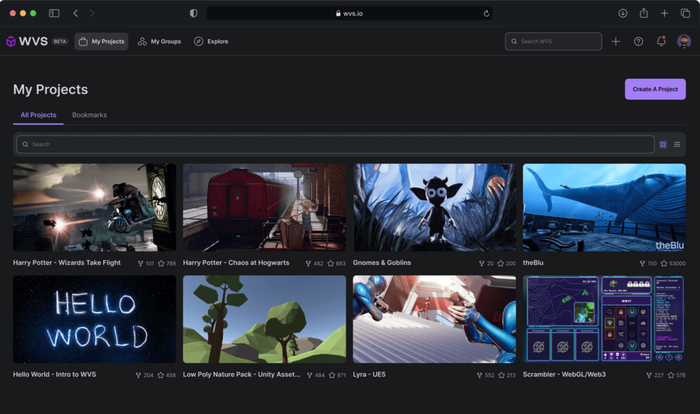Open the Bookmarks tab

(89, 115)
